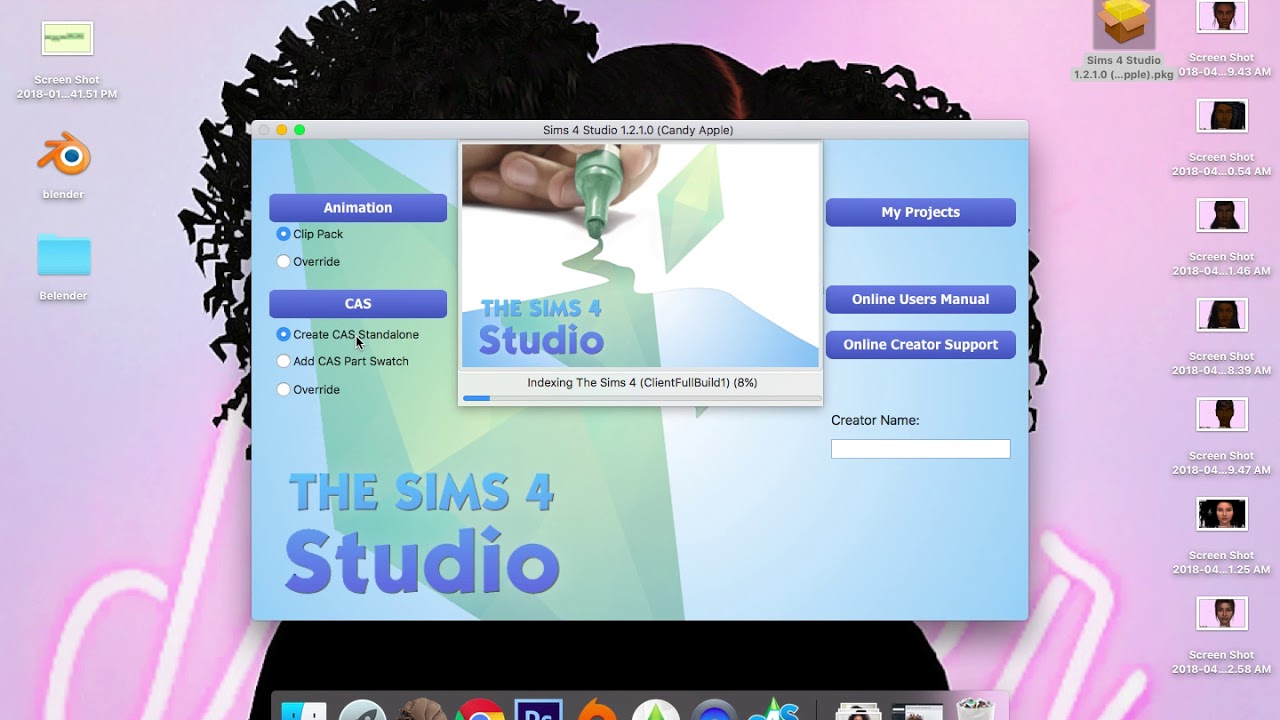Viewport: 1280px width, 720px height.
Task: Select the Screen Shot ending 0.54 AM
Action: (x=1222, y=115)
